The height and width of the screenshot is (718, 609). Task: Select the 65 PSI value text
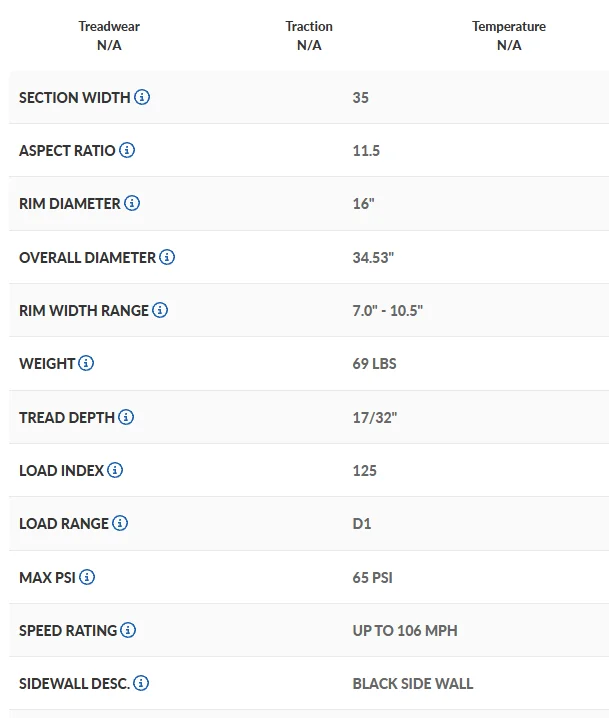[x=375, y=578]
